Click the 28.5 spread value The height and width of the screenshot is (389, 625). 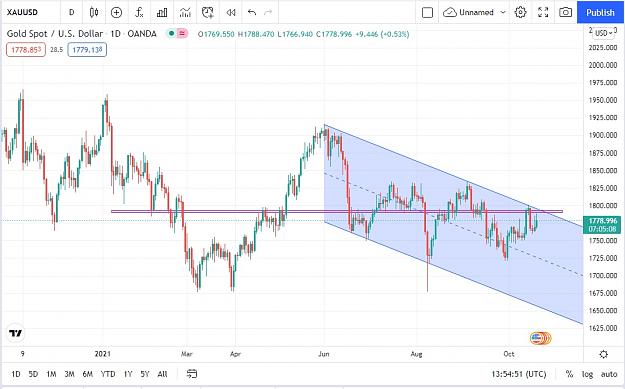click(x=57, y=50)
